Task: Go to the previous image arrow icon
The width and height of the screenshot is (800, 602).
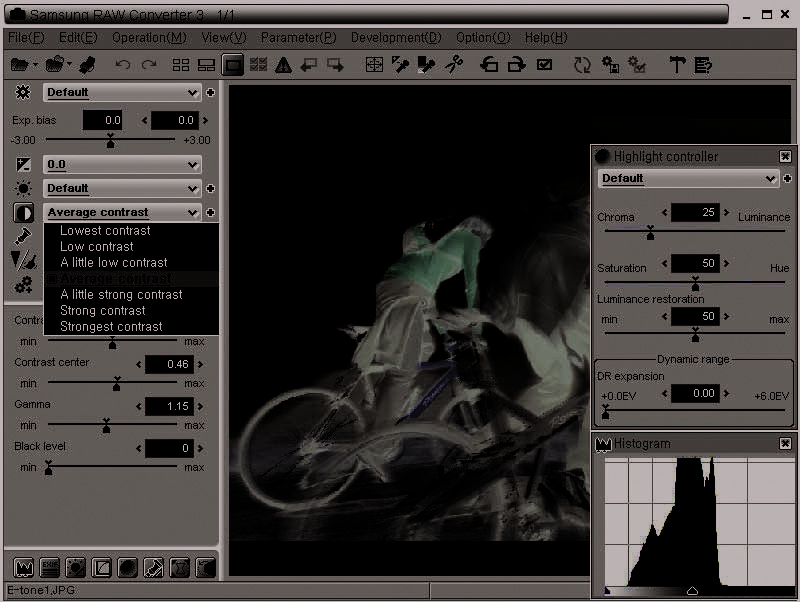Action: click(x=309, y=65)
